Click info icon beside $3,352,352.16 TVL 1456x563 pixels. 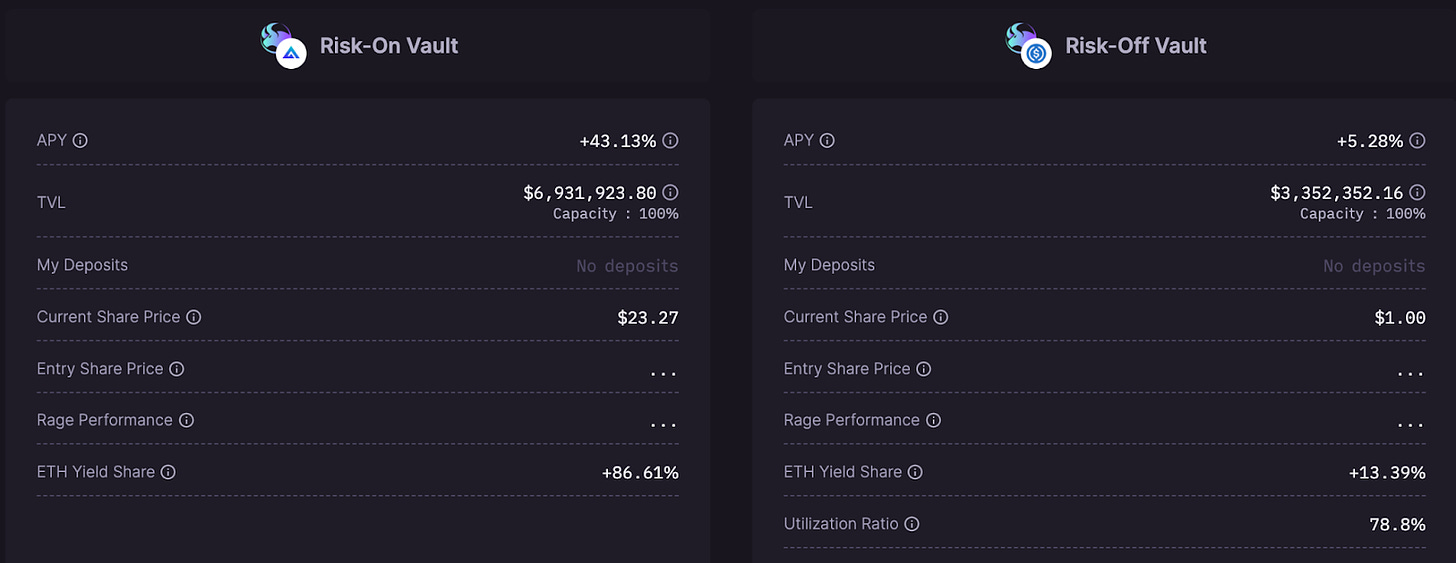click(1417, 192)
